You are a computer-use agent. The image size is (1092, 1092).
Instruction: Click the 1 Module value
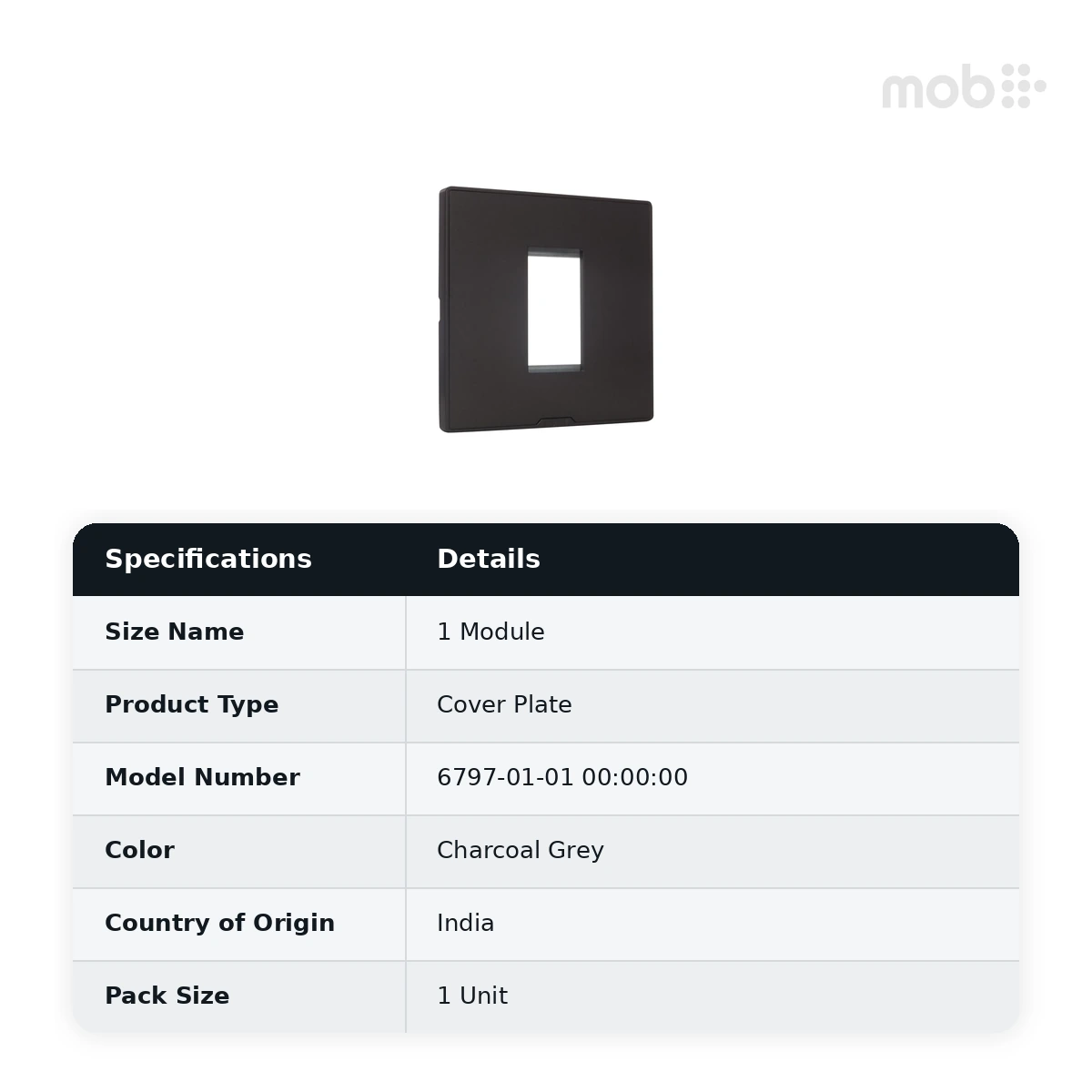[x=490, y=632]
